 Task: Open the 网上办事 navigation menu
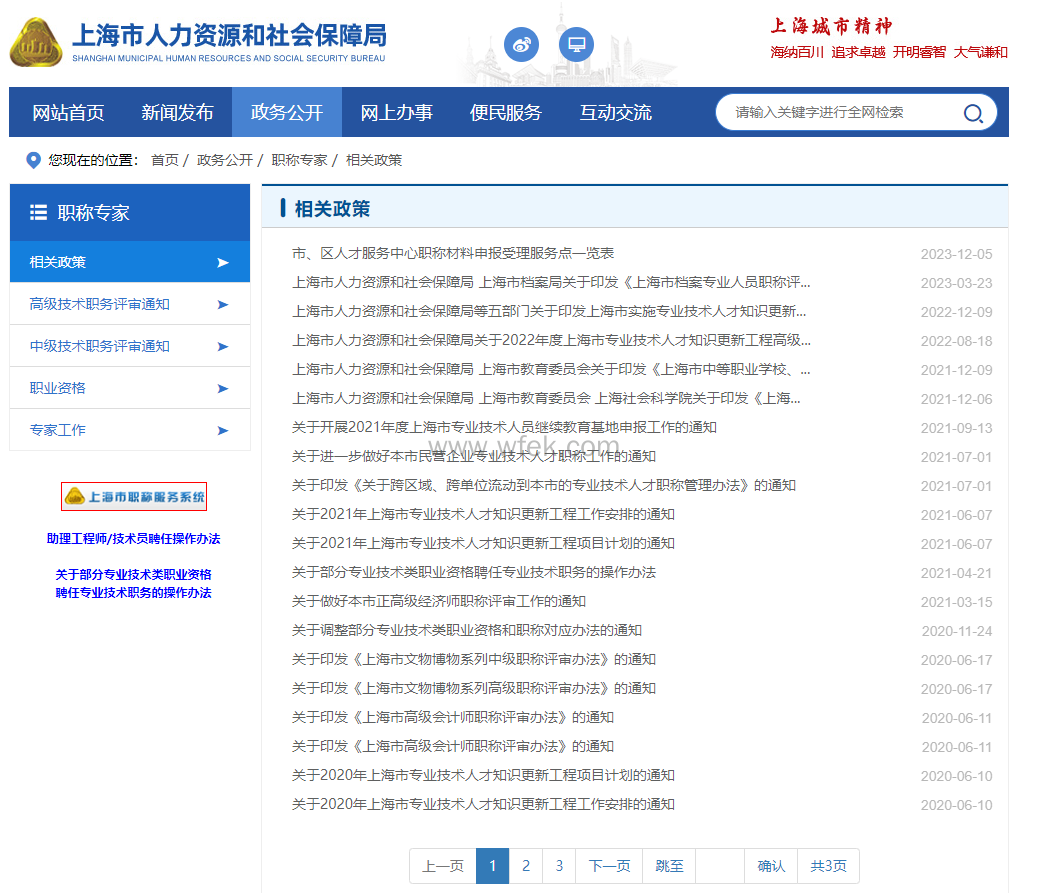click(396, 112)
